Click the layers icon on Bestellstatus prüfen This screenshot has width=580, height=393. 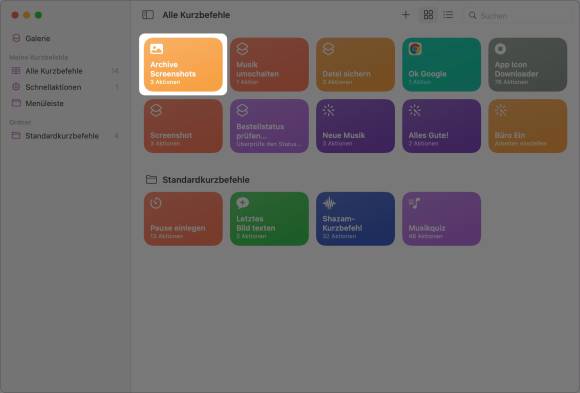coord(242,110)
